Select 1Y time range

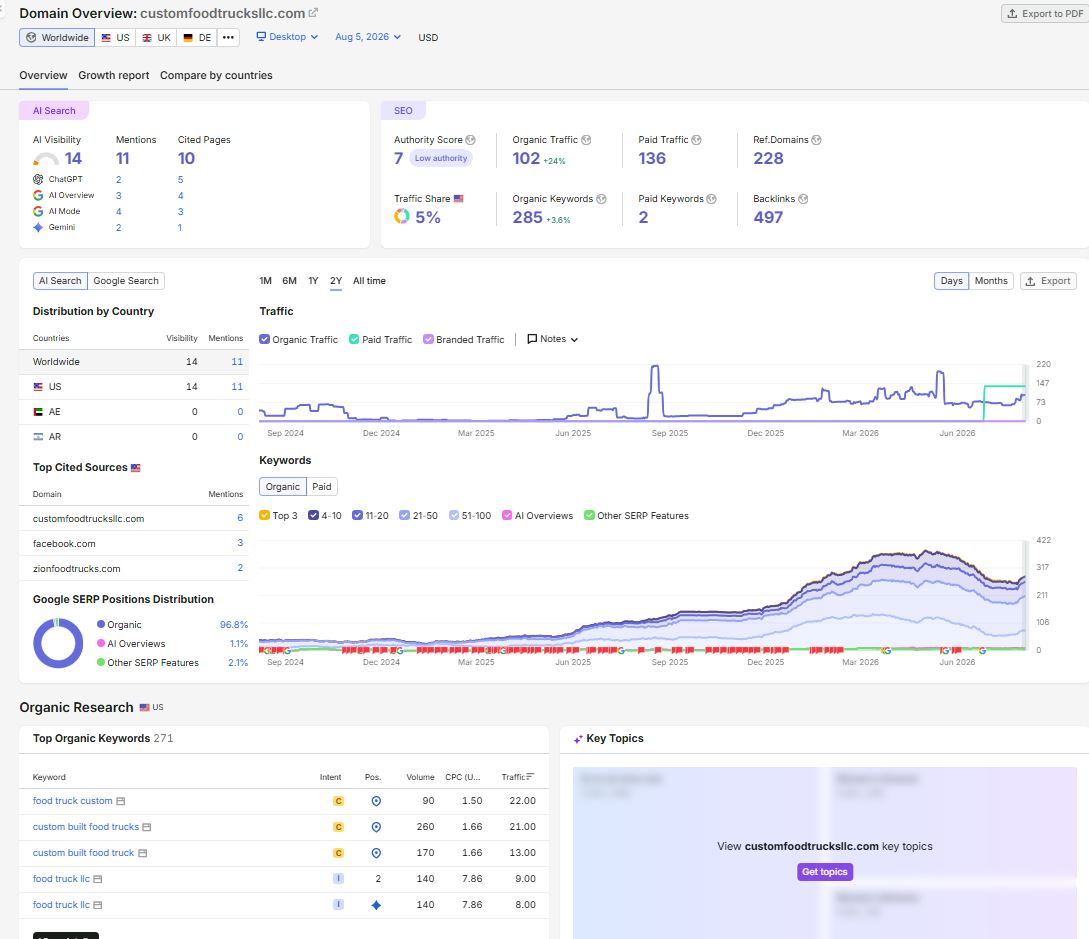pyautogui.click(x=313, y=281)
